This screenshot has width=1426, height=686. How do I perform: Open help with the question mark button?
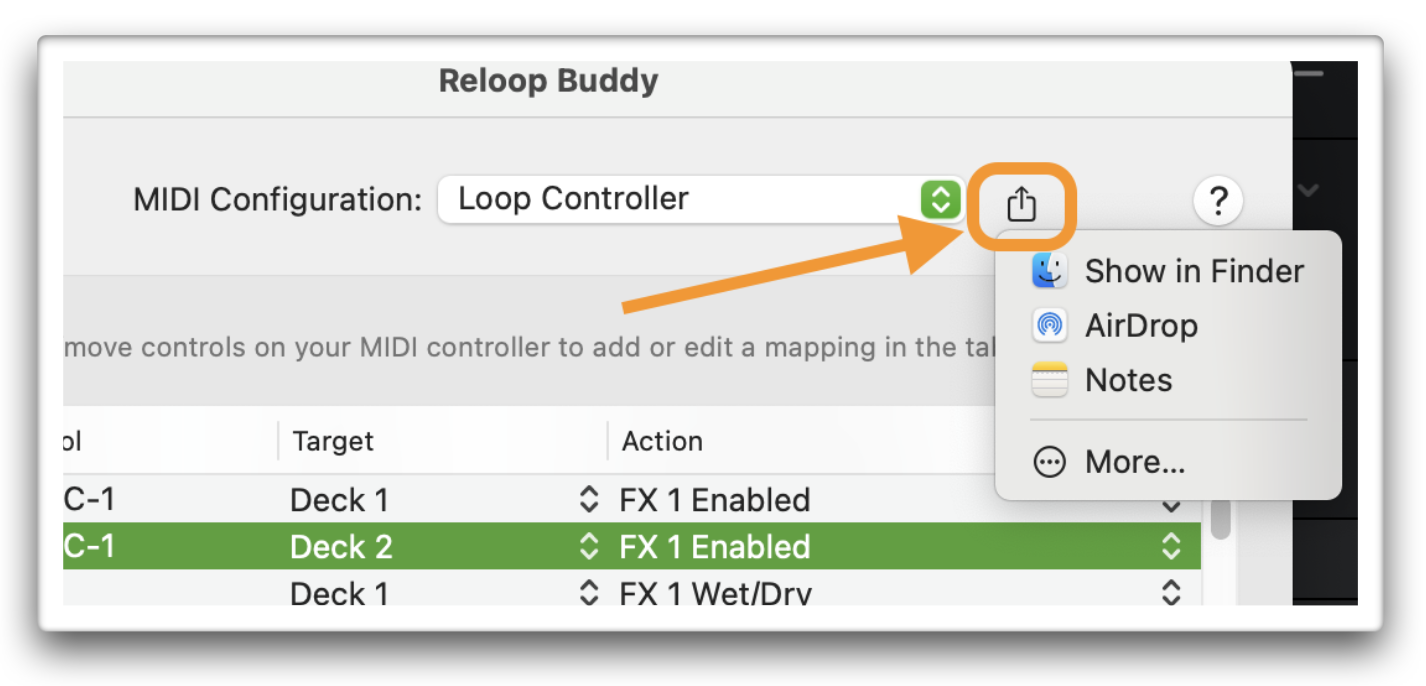click(1218, 202)
